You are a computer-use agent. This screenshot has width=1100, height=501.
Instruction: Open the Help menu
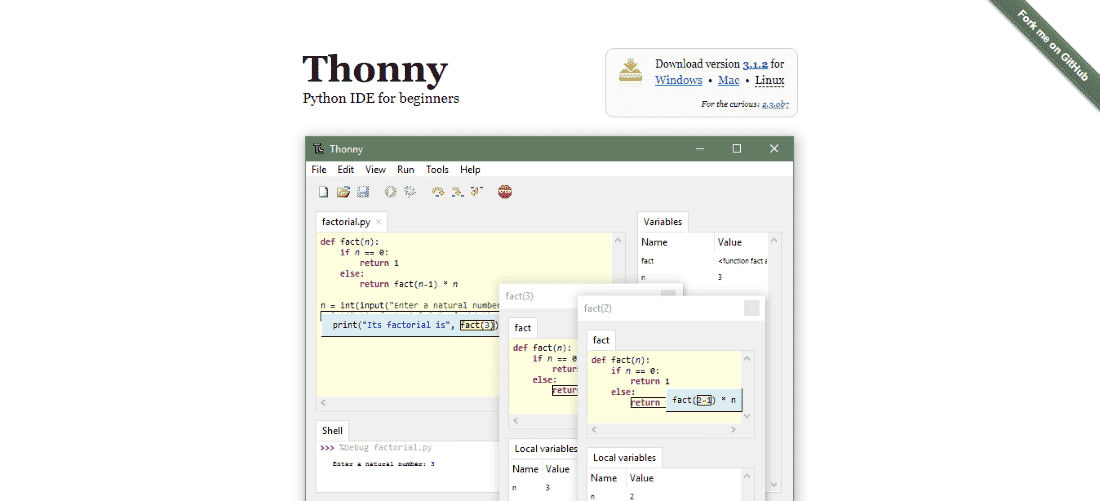pyautogui.click(x=470, y=169)
